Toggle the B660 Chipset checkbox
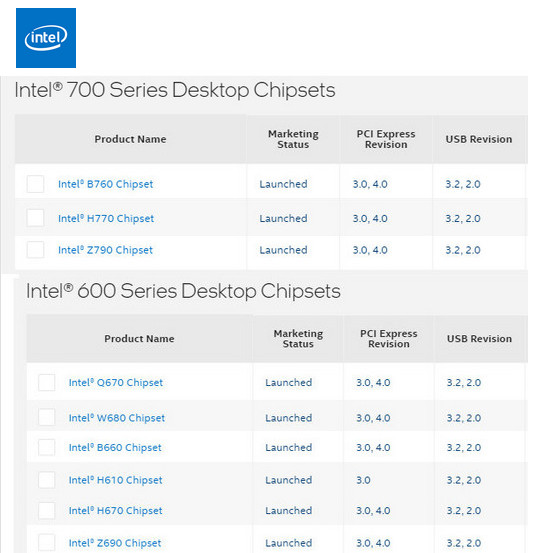 tap(47, 447)
